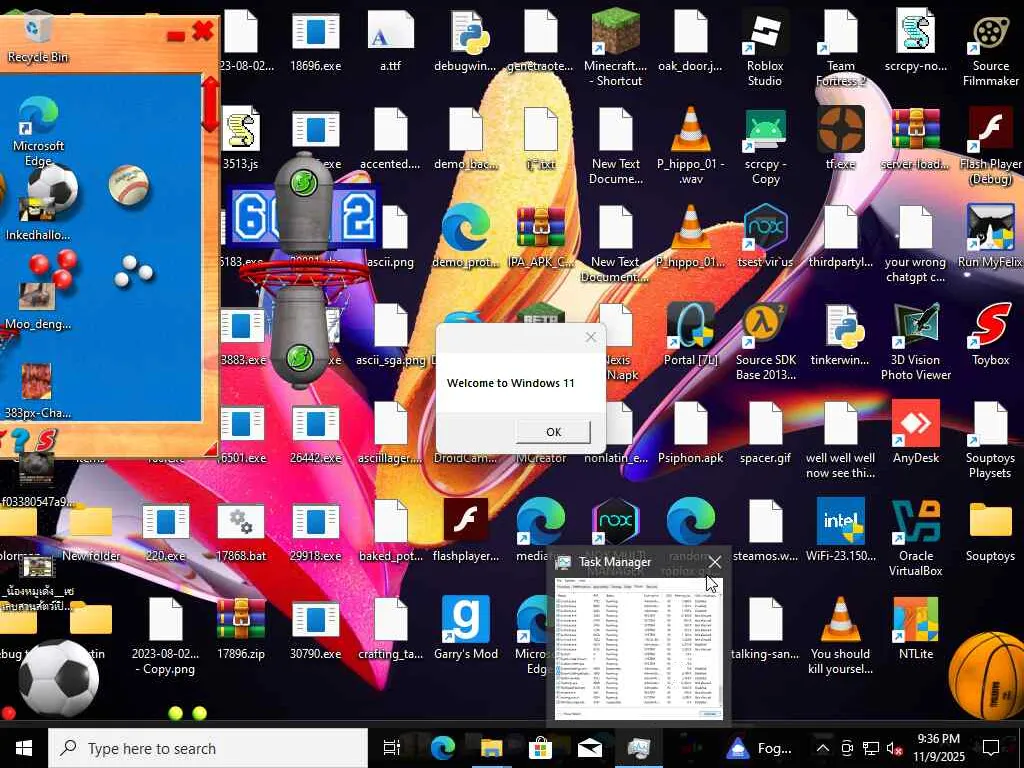Open the flashplayer desktop icon

coord(466,531)
